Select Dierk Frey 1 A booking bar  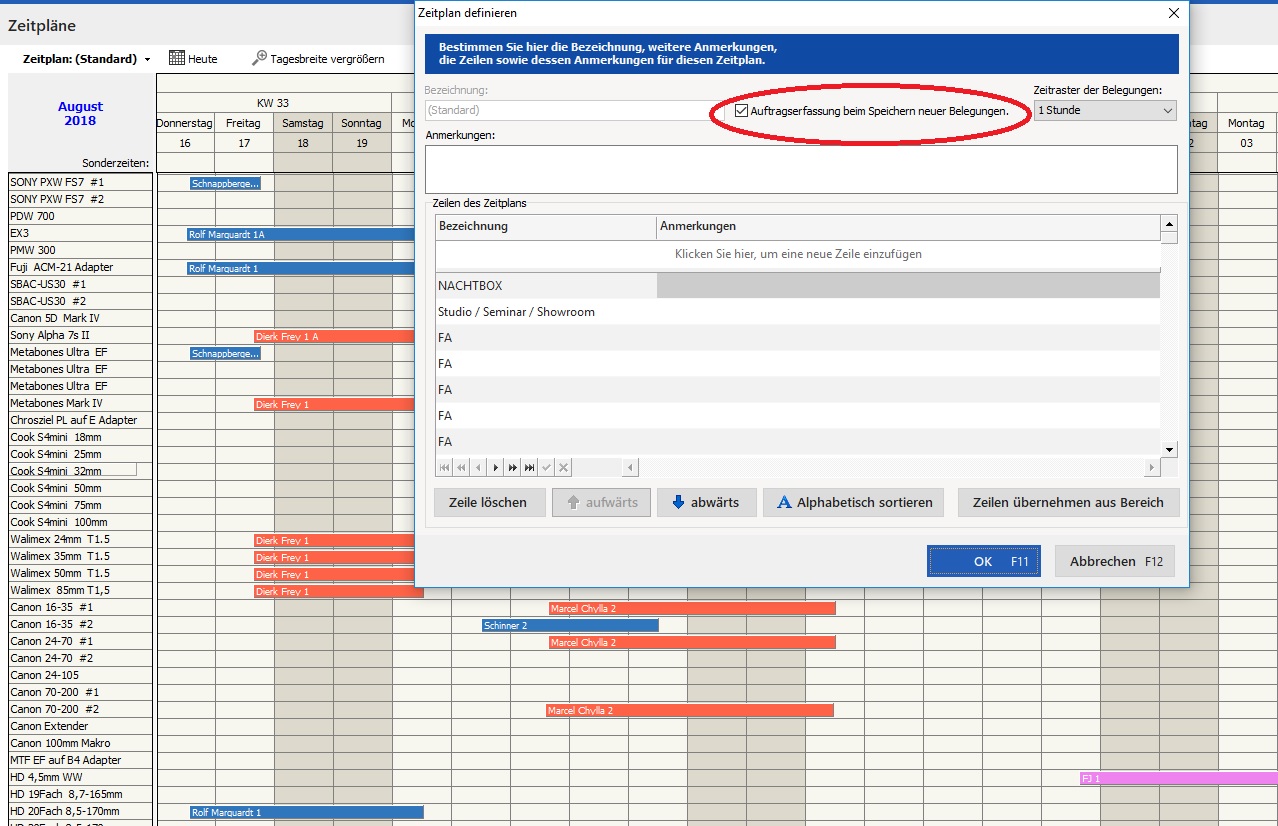[x=335, y=337]
